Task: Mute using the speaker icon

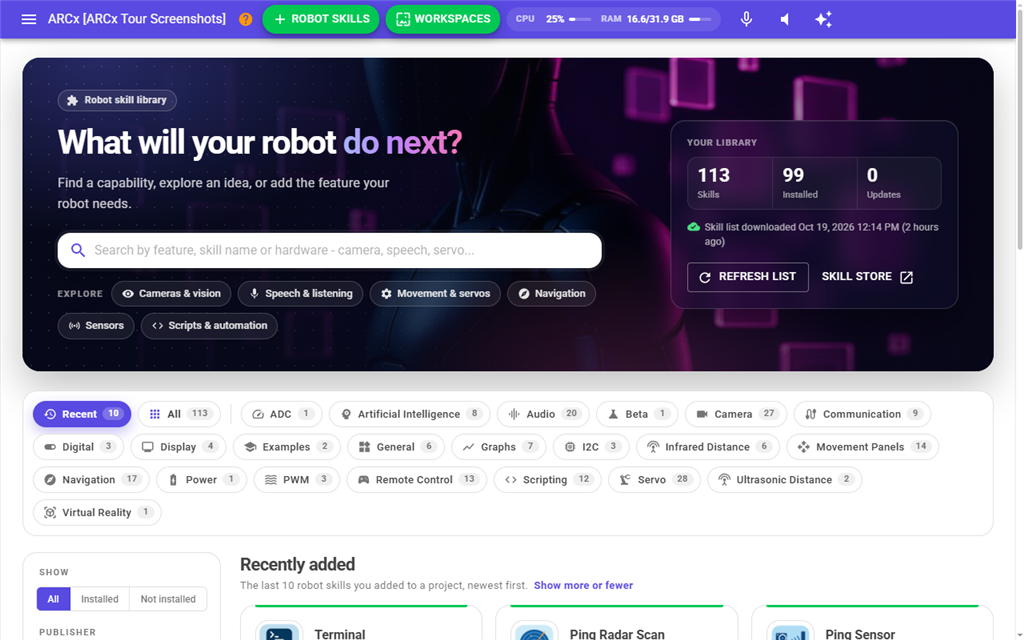Action: coord(785,19)
